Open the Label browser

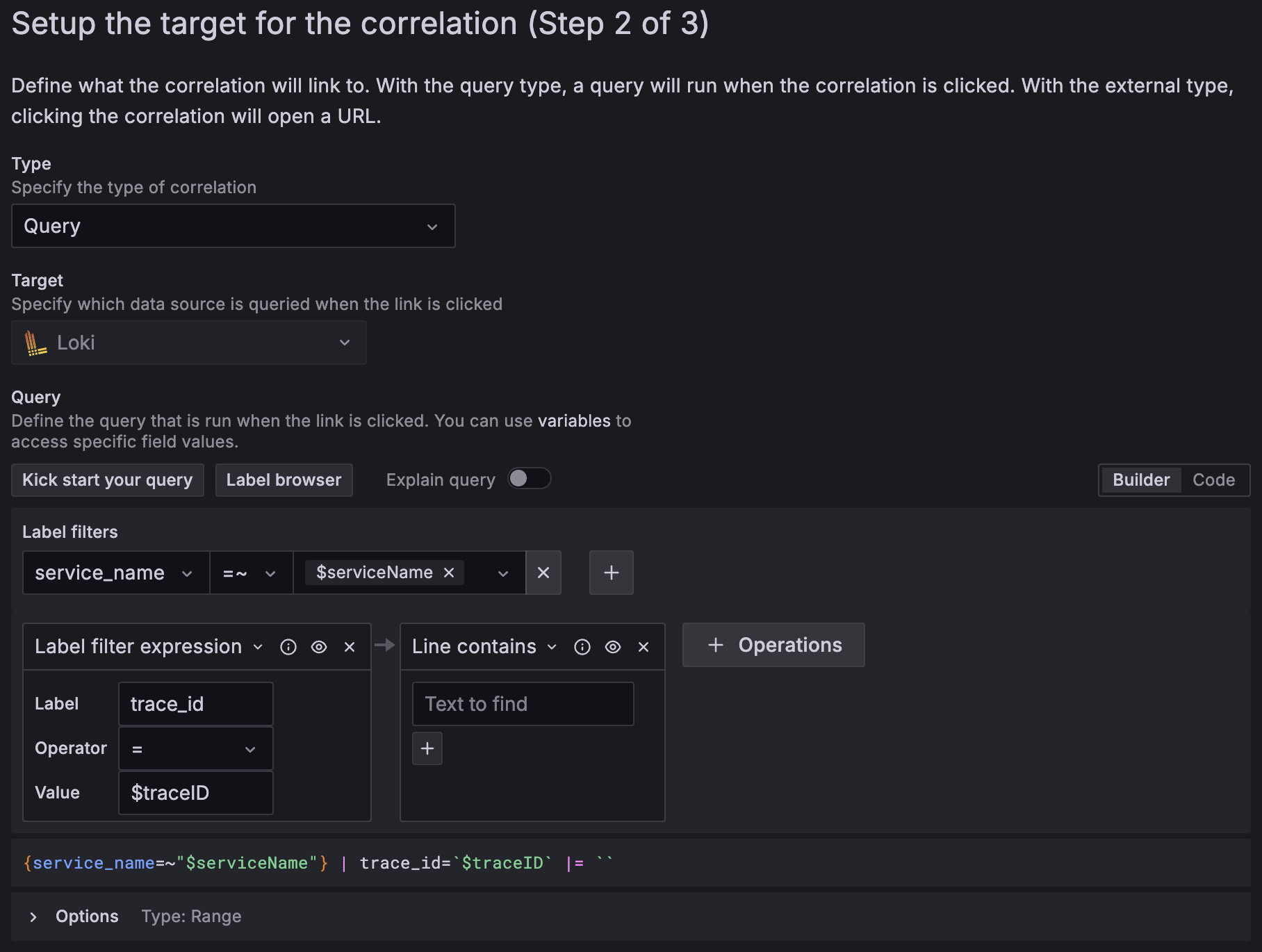click(283, 479)
